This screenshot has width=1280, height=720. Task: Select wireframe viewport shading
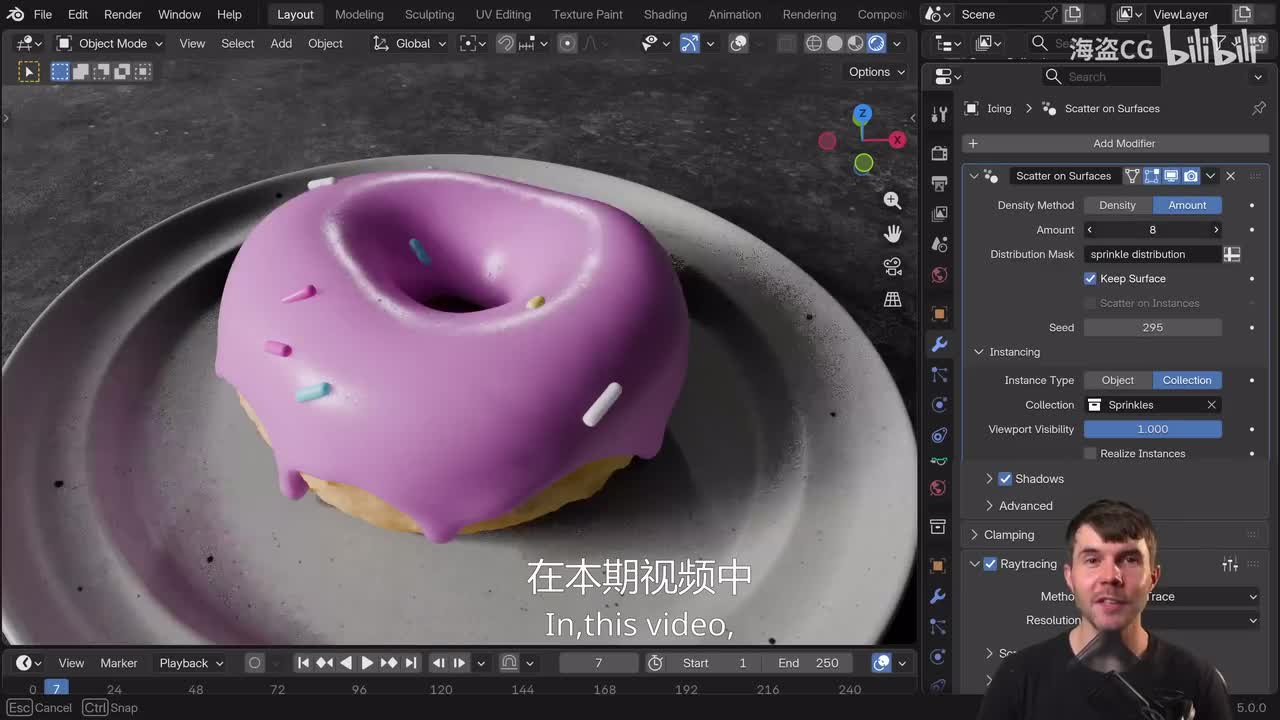[814, 43]
